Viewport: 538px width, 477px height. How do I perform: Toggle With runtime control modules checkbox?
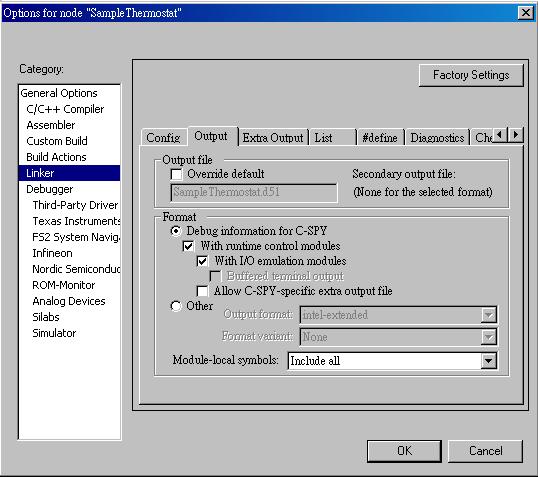pos(188,246)
